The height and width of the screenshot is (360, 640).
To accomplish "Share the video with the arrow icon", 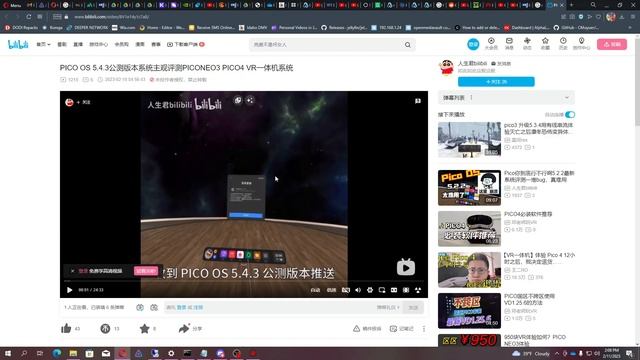I will [x=184, y=328].
